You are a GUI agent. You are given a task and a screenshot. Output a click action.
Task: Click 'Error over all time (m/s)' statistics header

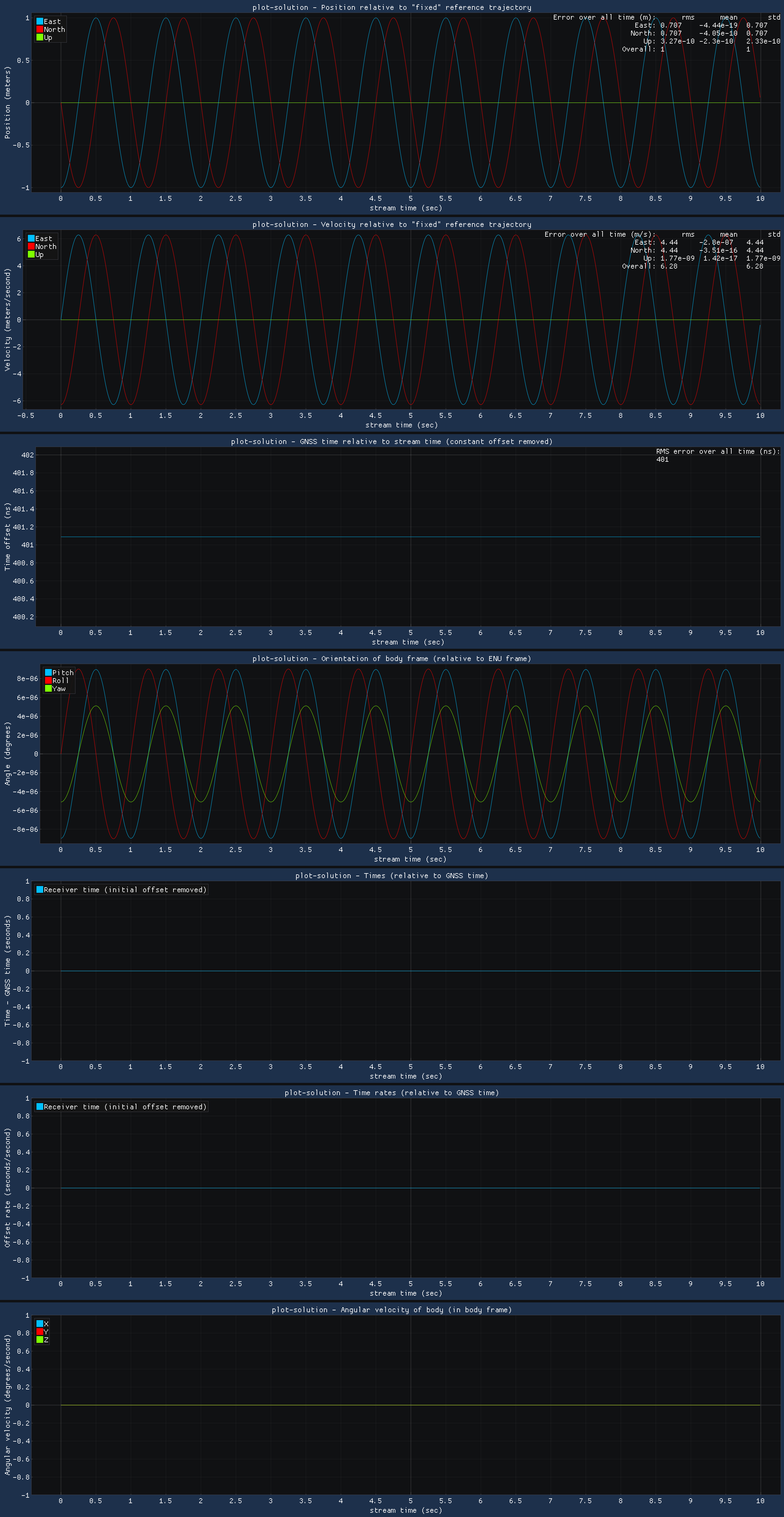pyautogui.click(x=600, y=234)
